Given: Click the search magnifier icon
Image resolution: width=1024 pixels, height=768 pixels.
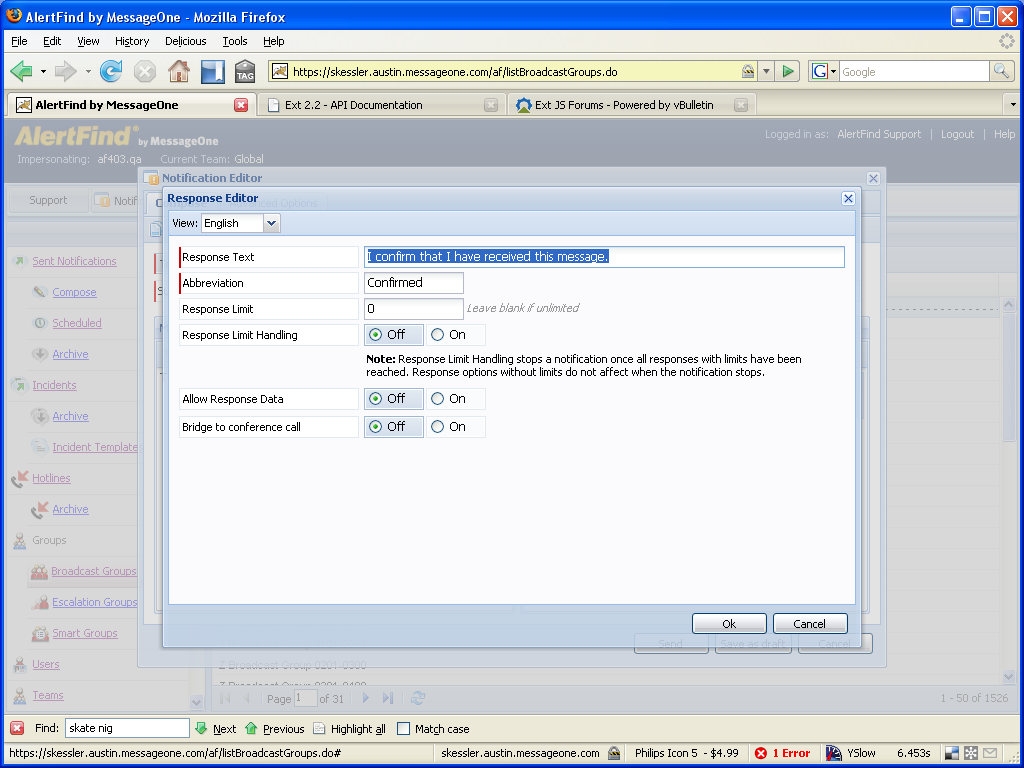Looking at the screenshot, I should click(x=1001, y=71).
